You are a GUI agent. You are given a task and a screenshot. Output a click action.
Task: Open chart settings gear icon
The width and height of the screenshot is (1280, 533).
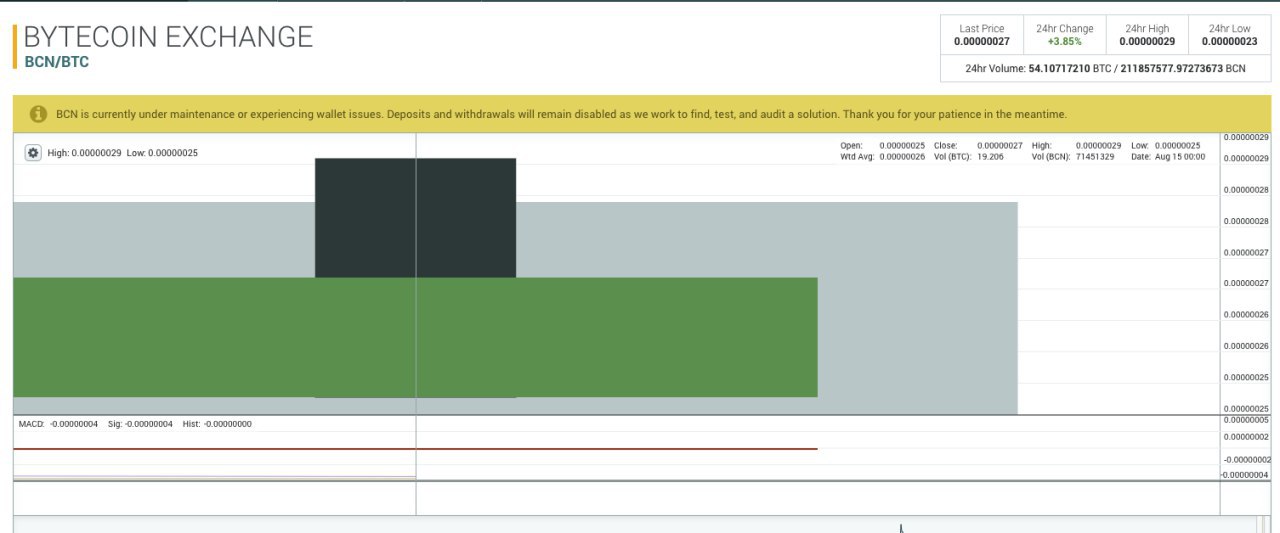tap(33, 153)
